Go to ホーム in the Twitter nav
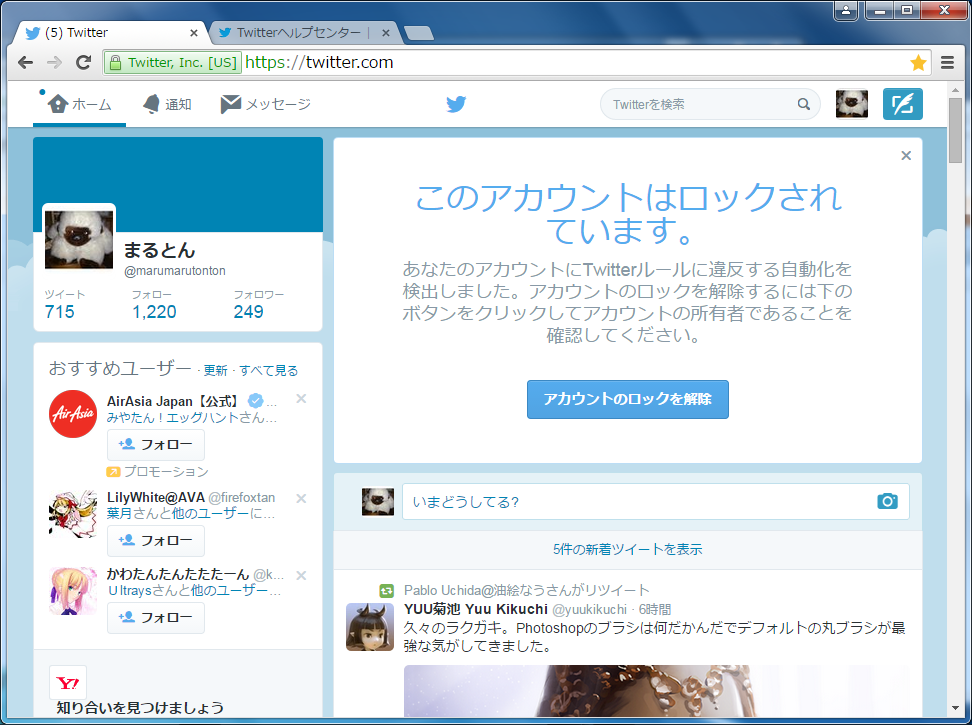The width and height of the screenshot is (972, 725). point(79,104)
